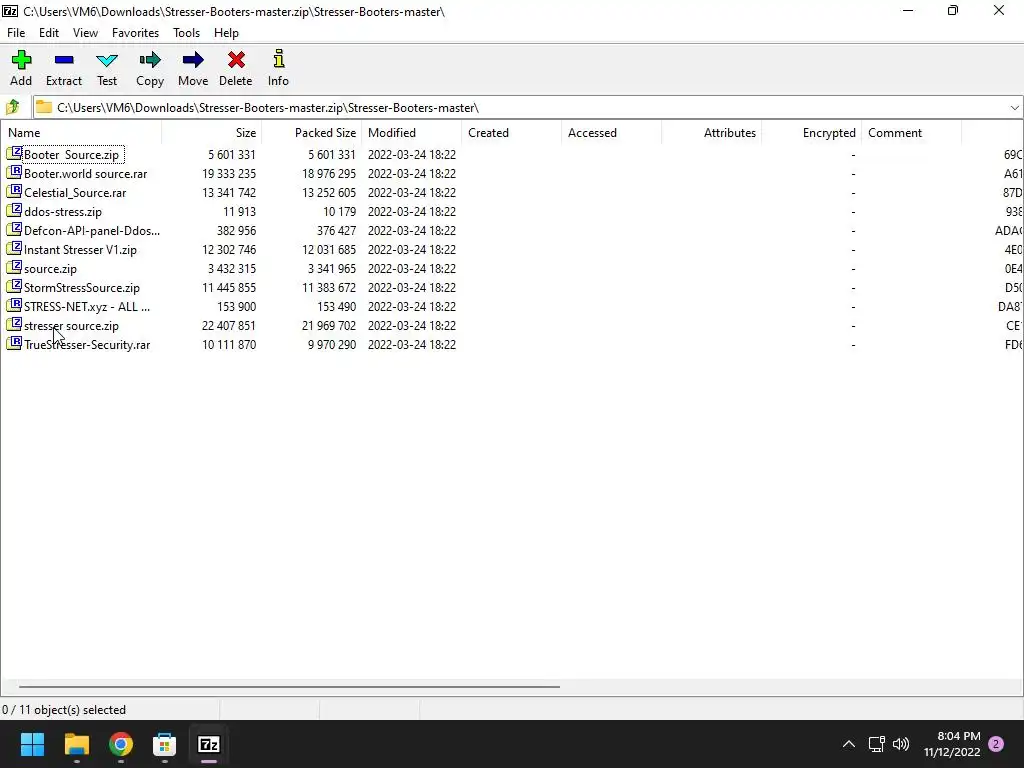Sort by Accessed column header
The image size is (1024, 768).
coord(611,133)
